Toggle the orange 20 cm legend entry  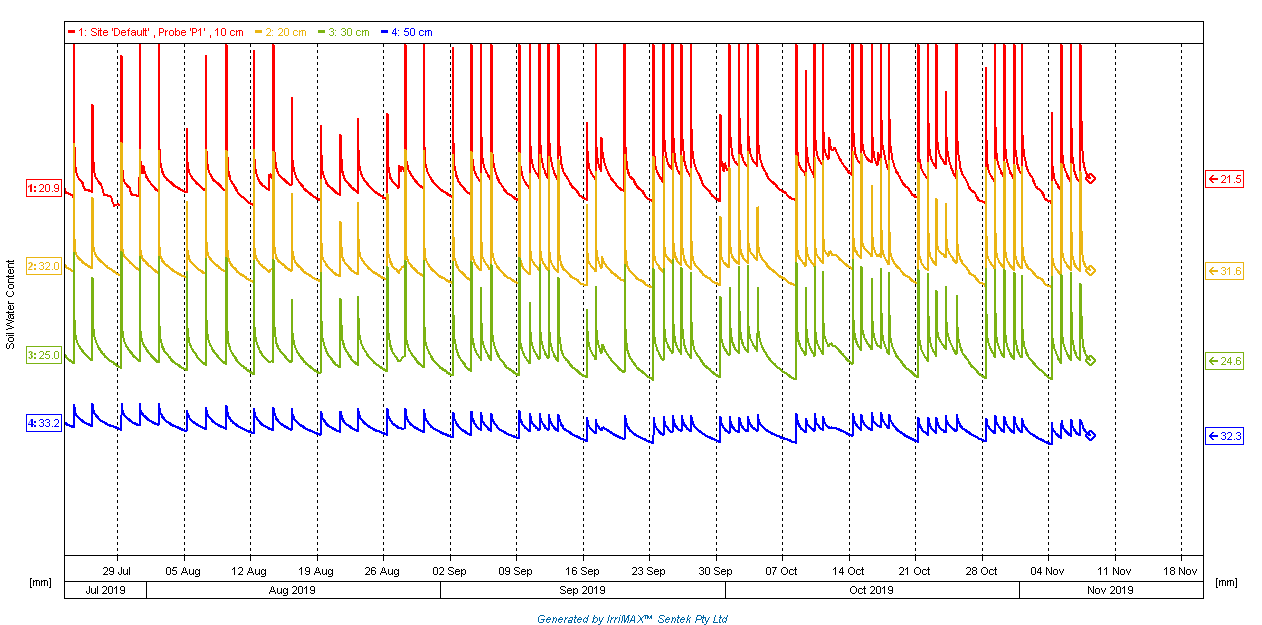(283, 32)
